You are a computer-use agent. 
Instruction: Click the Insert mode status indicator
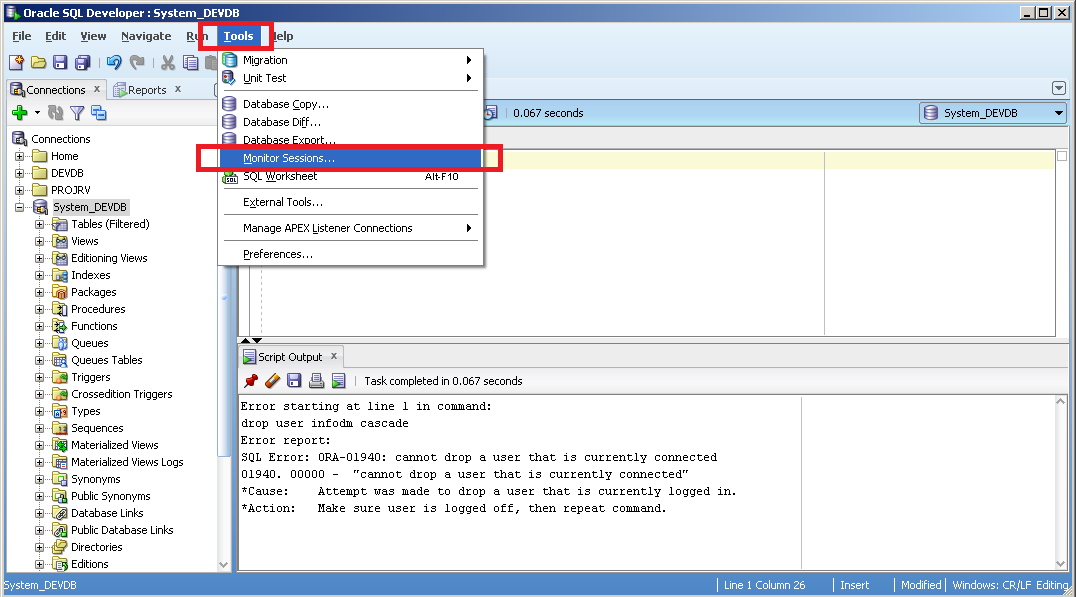click(854, 585)
